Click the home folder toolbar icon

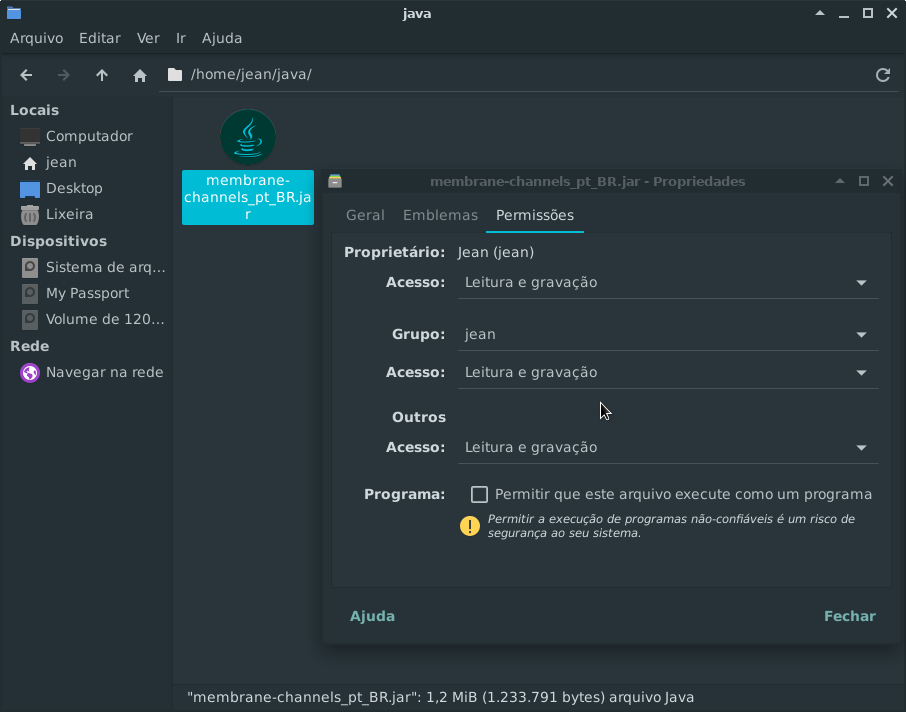[x=140, y=75]
